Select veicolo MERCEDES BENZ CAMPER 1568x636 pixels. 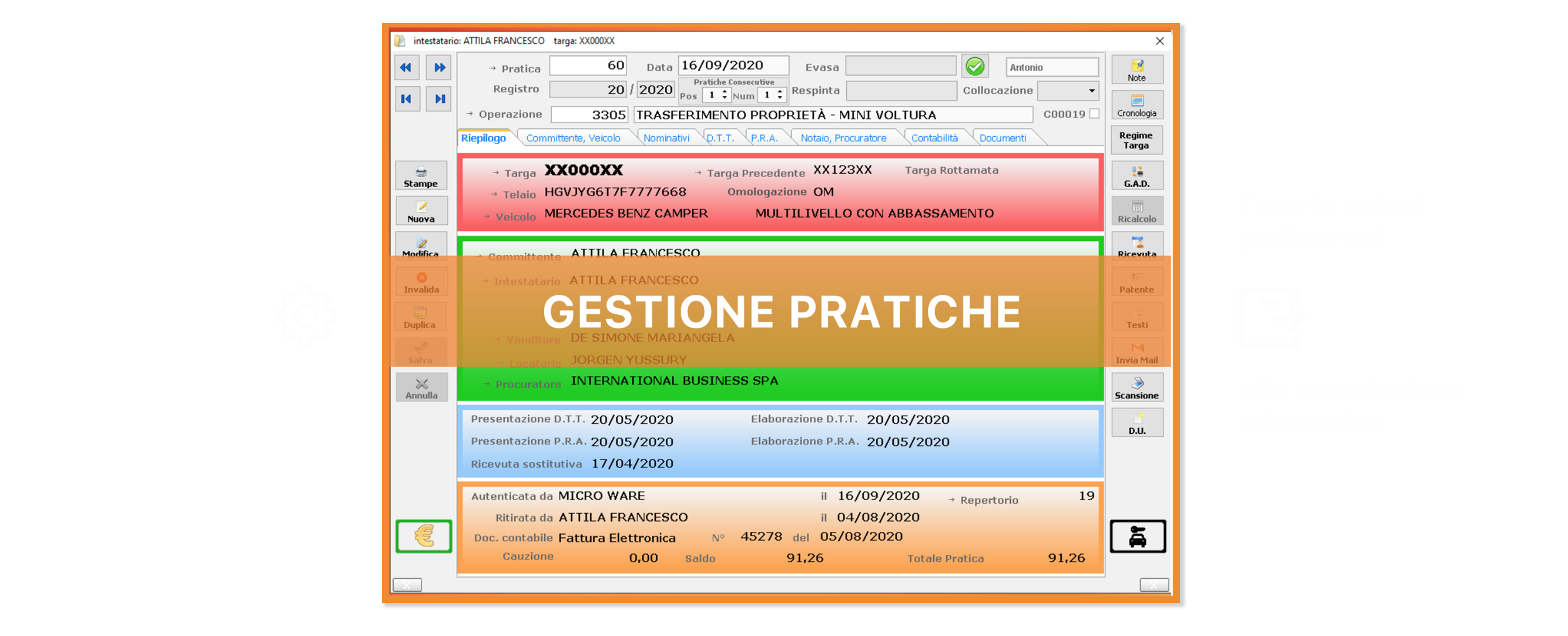626,214
